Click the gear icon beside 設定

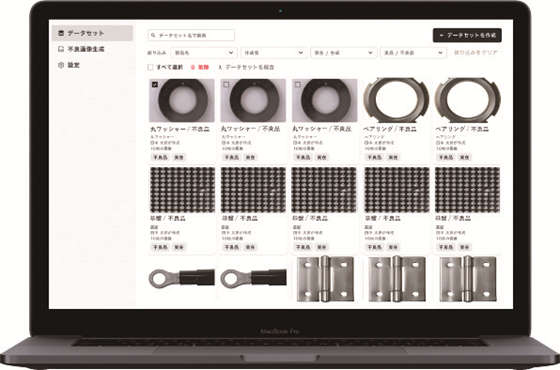(x=61, y=65)
